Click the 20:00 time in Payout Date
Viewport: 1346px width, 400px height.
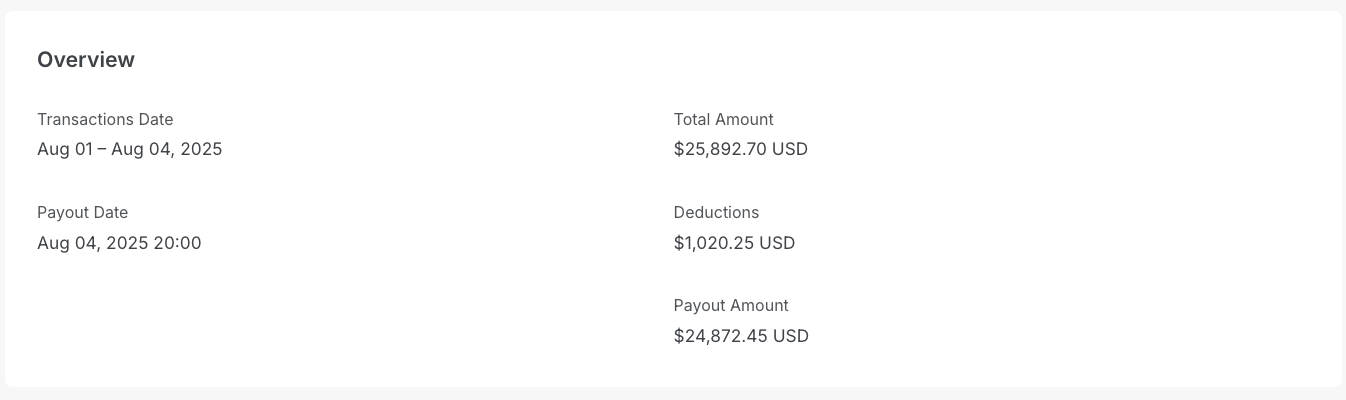click(177, 243)
